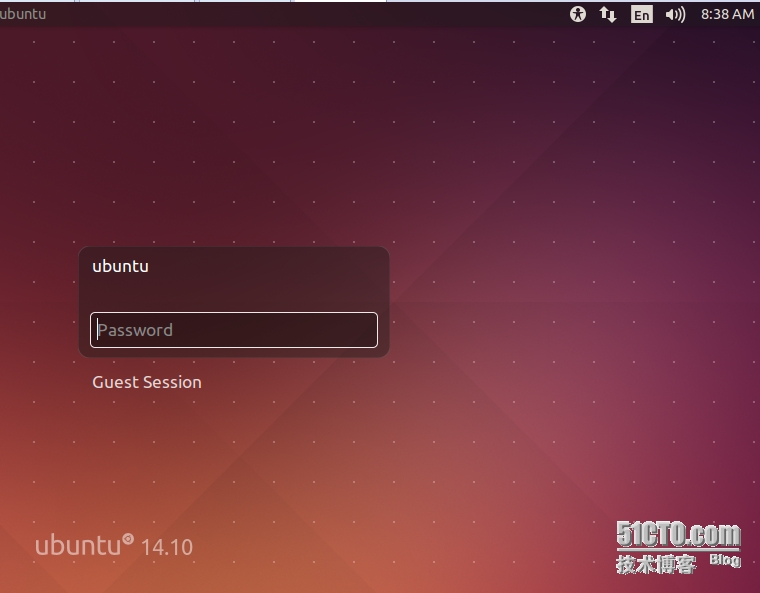Click the ubuntu hostname in top panel

coord(23,14)
